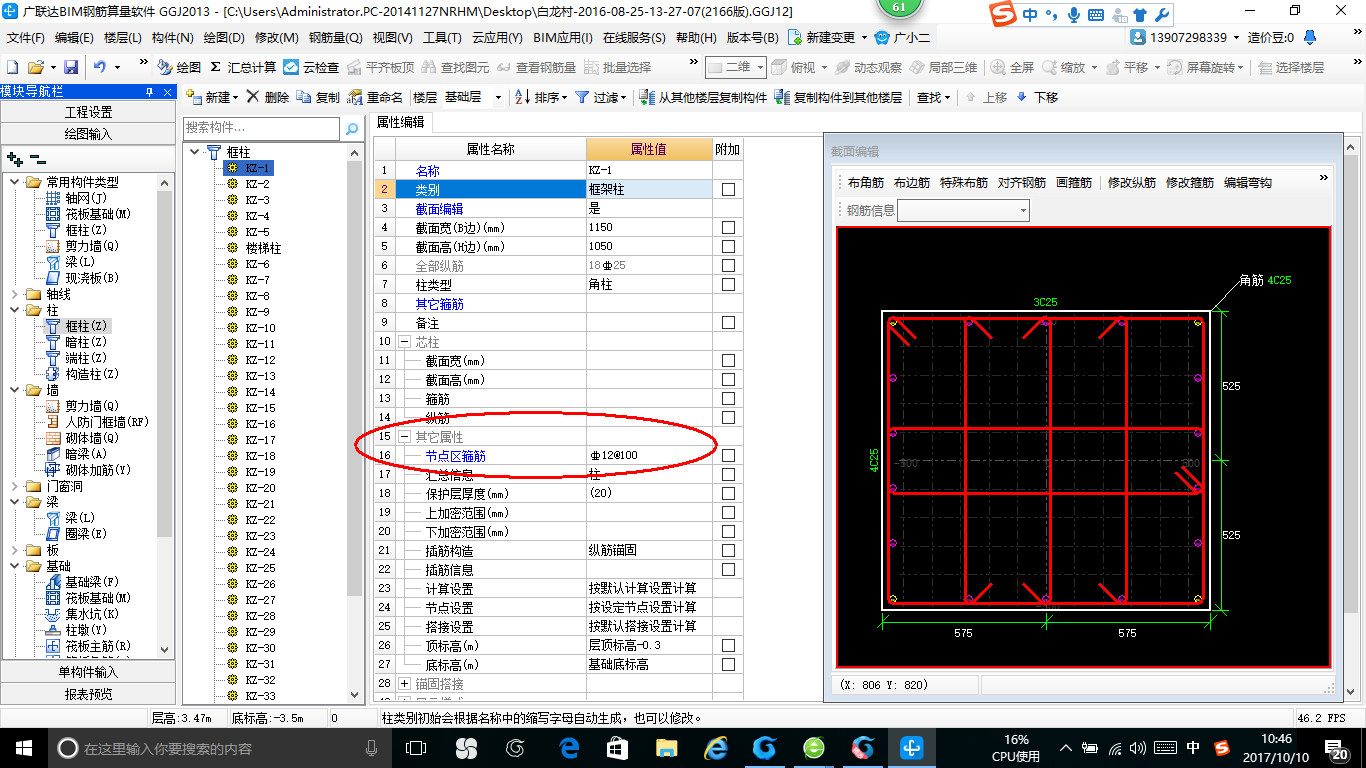Screen dimensions: 1366x768
Task: Click 修改纵筋 in section editor toolbar
Action: [x=1132, y=183]
